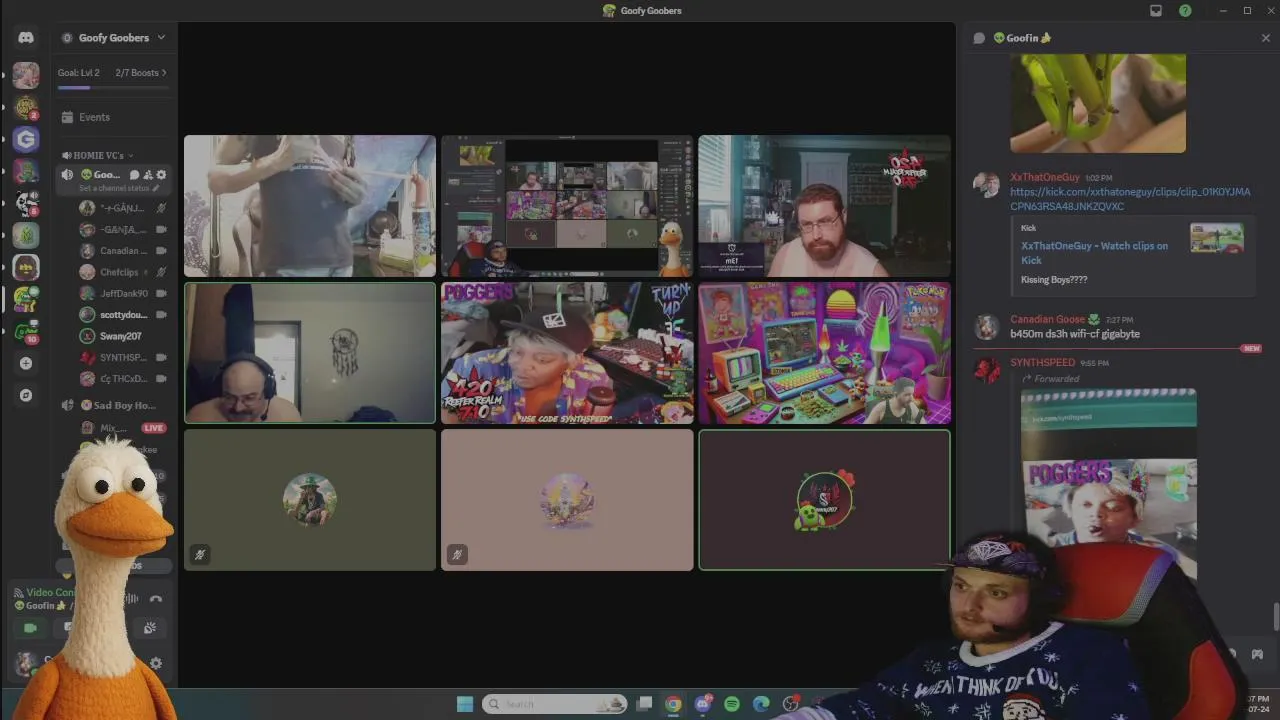The height and width of the screenshot is (720, 1280).
Task: Click the red LIVE badge next to Mix
Action: tap(153, 428)
